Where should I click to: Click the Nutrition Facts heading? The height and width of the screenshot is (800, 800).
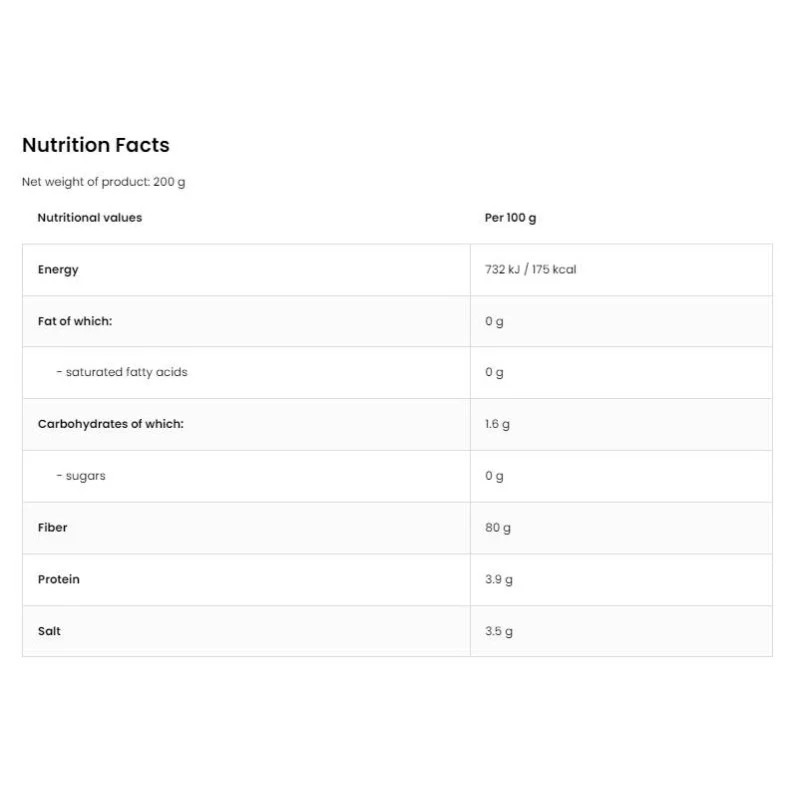[x=96, y=145]
